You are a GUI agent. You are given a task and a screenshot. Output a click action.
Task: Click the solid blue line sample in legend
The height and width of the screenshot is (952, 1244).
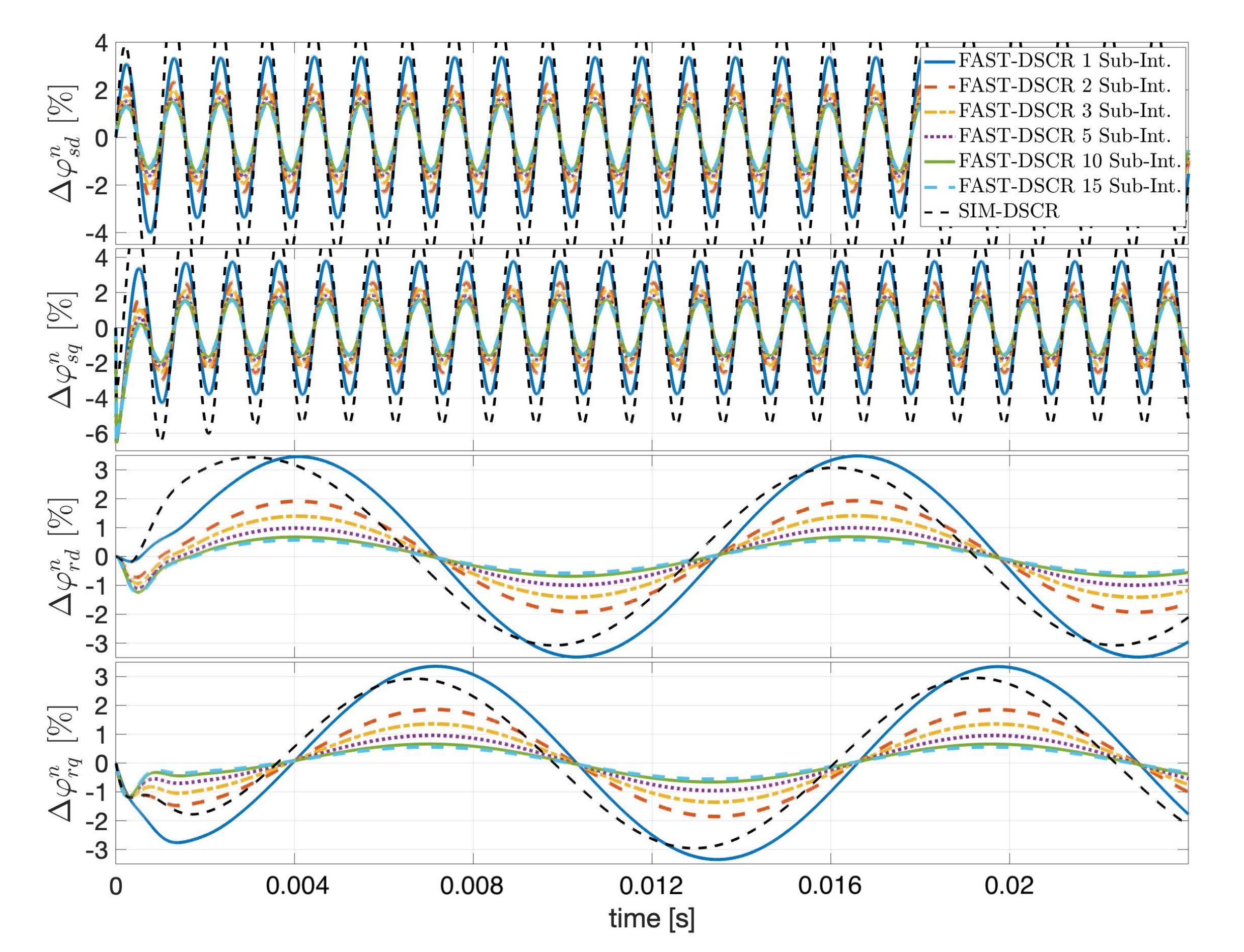tap(941, 61)
